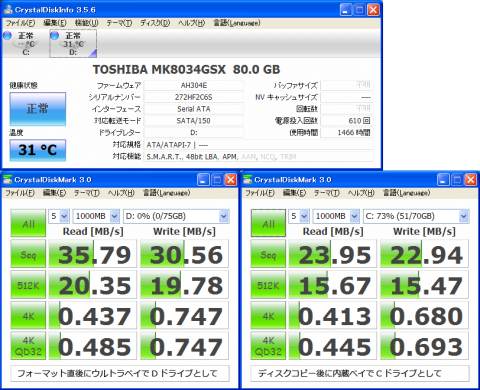Open 1000MB size dropdown in D: window
This screenshot has height=390, width=480.
pyautogui.click(x=96, y=216)
